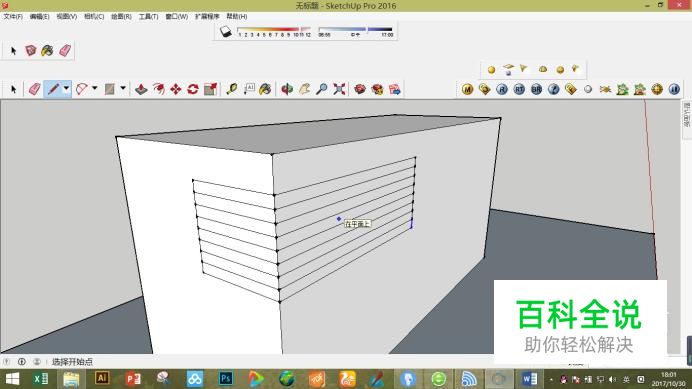692x389 pixels.
Task: Select the Rotate tool
Action: coord(193,89)
